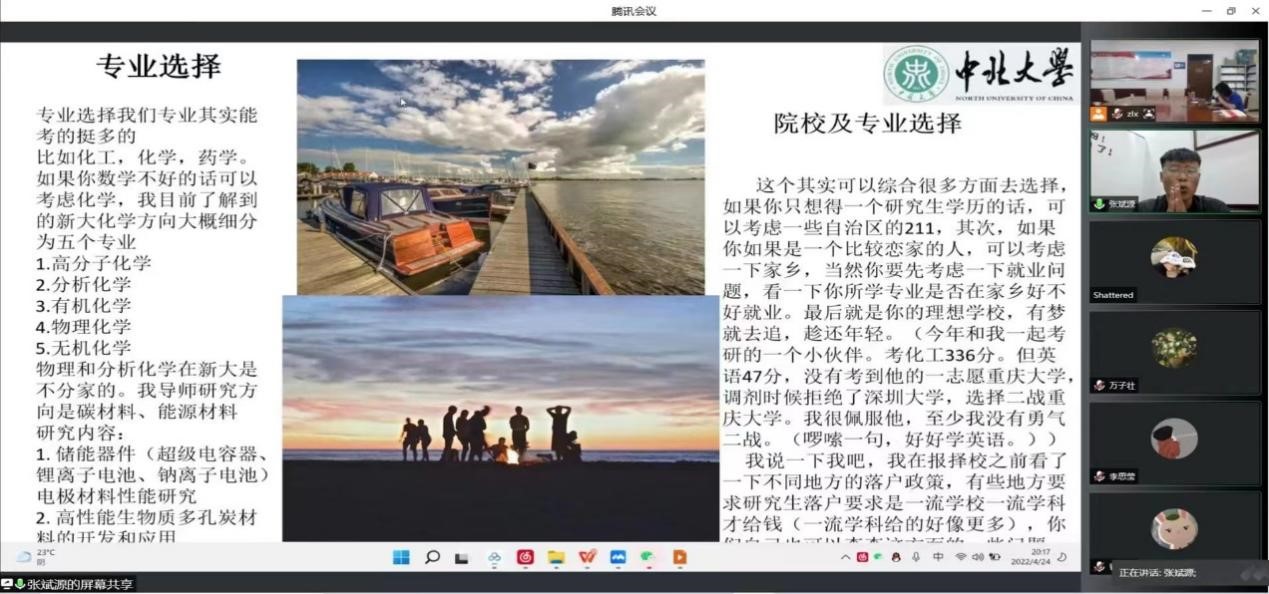Select the zlx participant video tile
The image size is (1269, 594).
click(1174, 81)
